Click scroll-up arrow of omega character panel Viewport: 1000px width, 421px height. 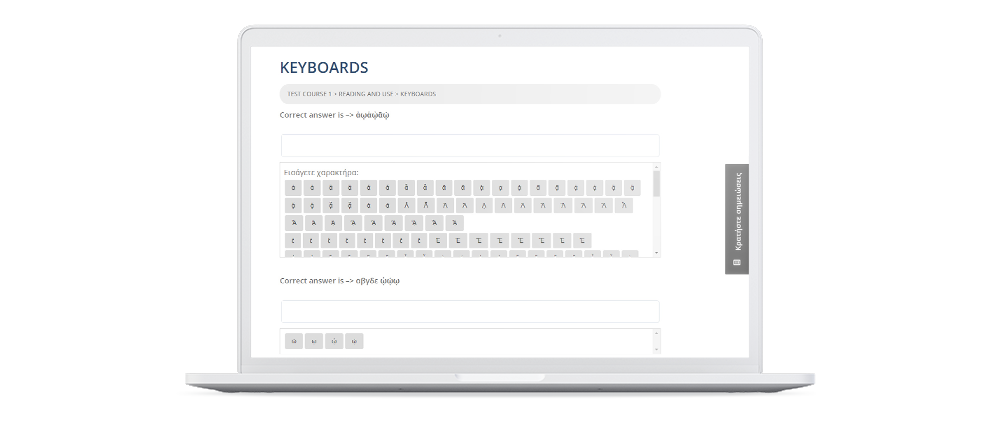tap(657, 333)
